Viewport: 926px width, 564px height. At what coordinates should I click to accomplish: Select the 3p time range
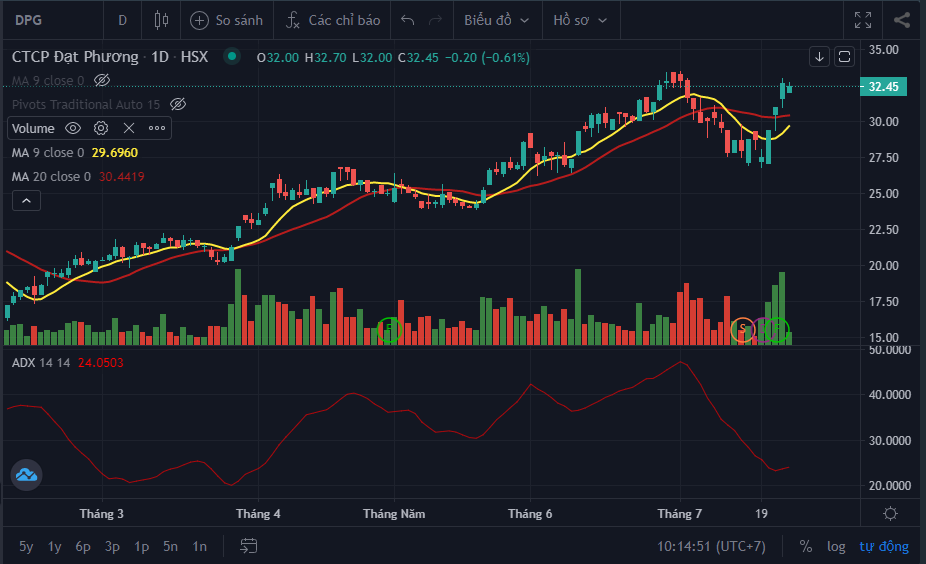[x=112, y=546]
